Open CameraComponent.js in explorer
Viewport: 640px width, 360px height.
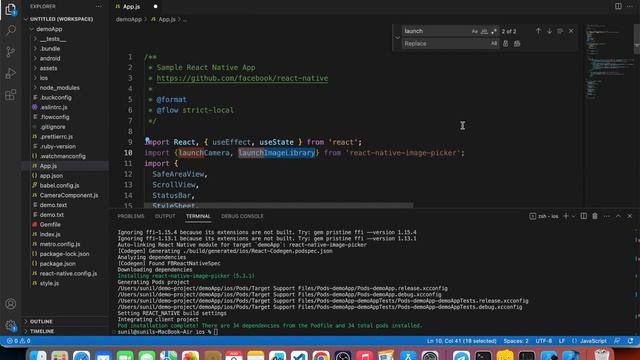[x=69, y=196]
